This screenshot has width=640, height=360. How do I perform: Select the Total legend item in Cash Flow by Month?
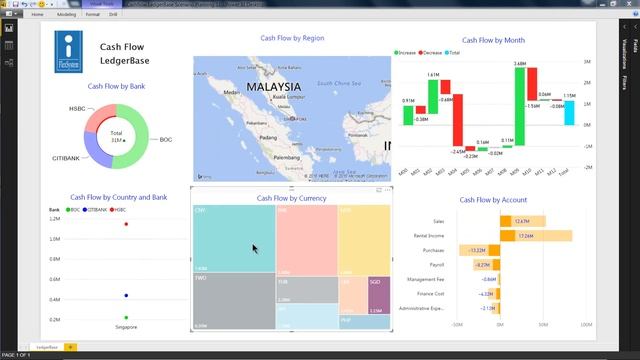click(452, 53)
